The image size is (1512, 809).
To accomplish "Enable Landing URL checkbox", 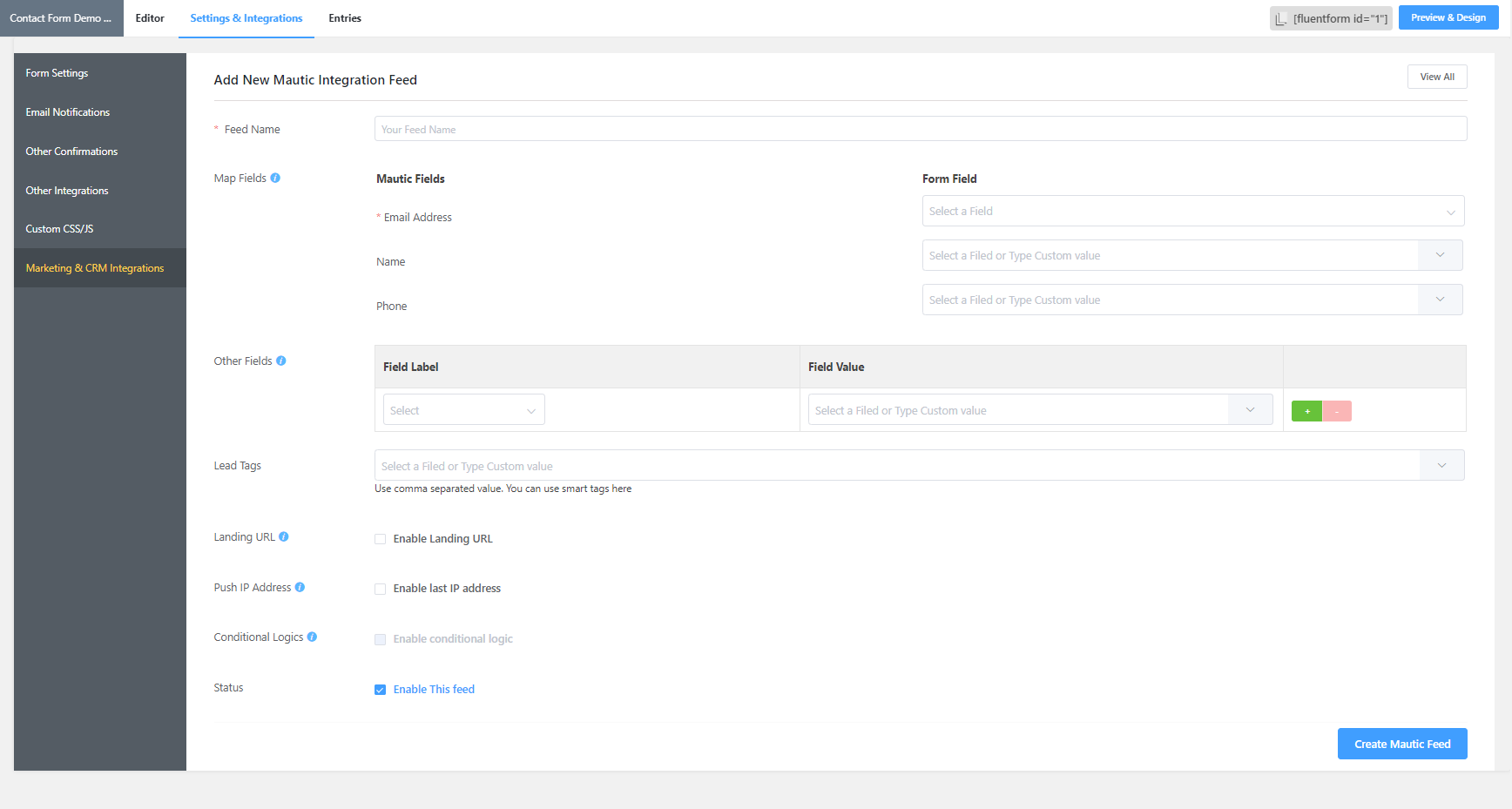I will [381, 539].
